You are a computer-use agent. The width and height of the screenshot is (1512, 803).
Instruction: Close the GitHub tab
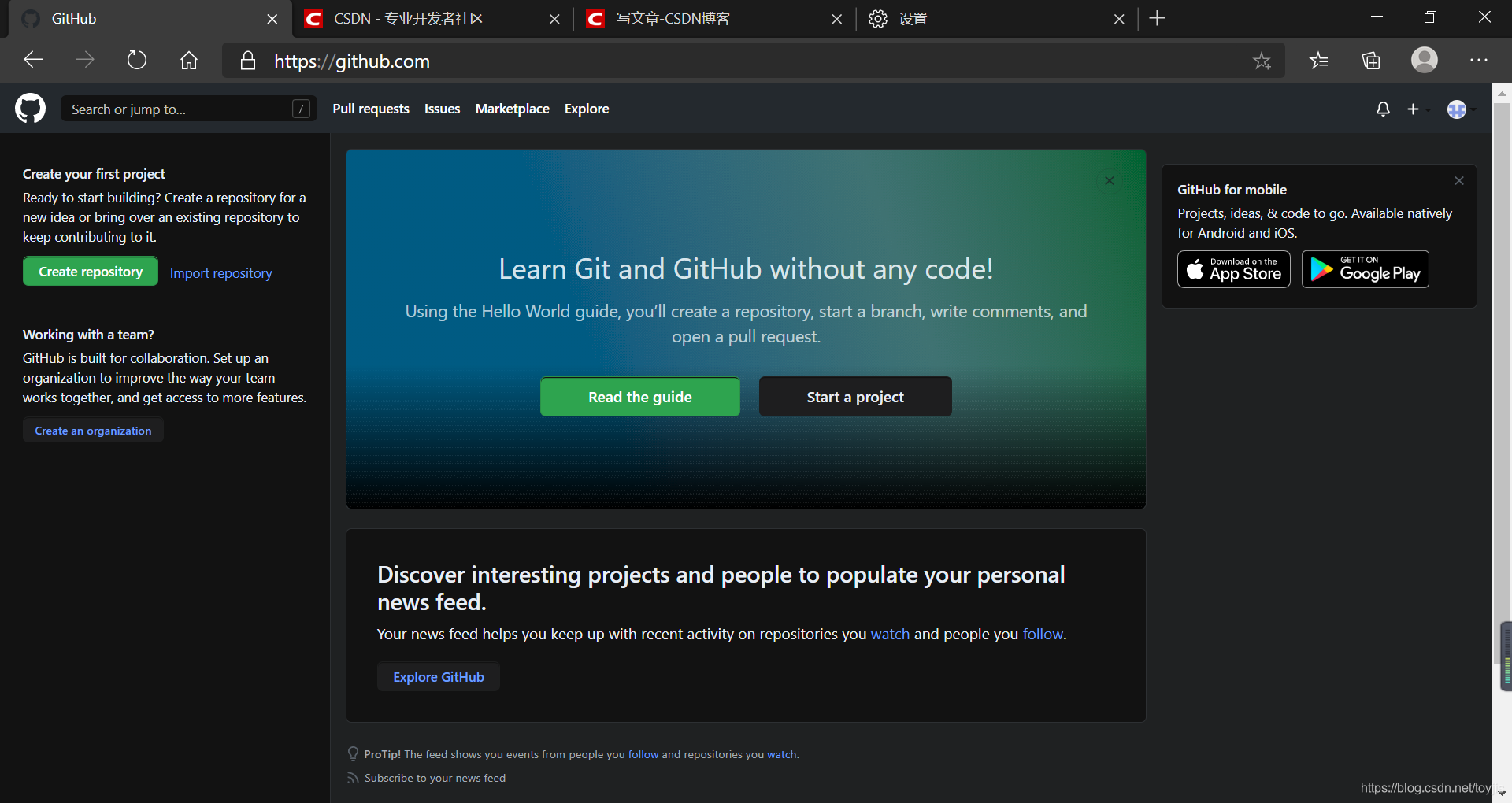(272, 19)
